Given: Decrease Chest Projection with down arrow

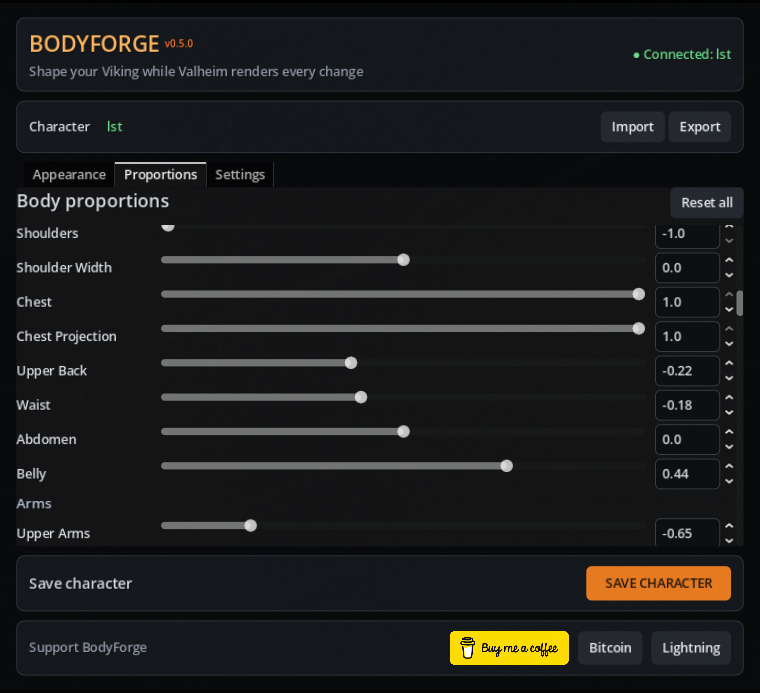Looking at the screenshot, I should pos(729,344).
